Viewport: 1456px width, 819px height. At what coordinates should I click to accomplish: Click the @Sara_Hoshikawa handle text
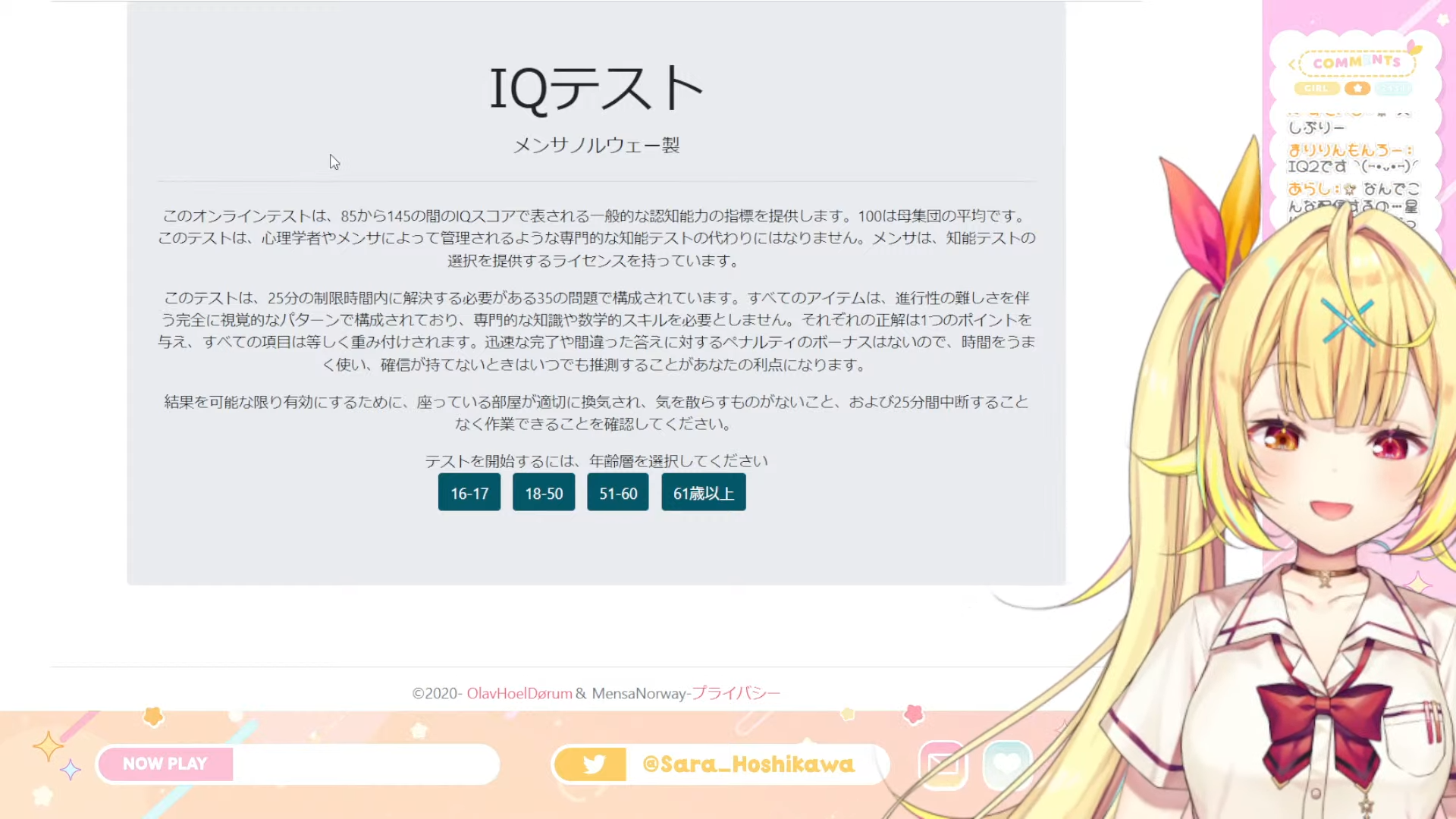pyautogui.click(x=748, y=764)
